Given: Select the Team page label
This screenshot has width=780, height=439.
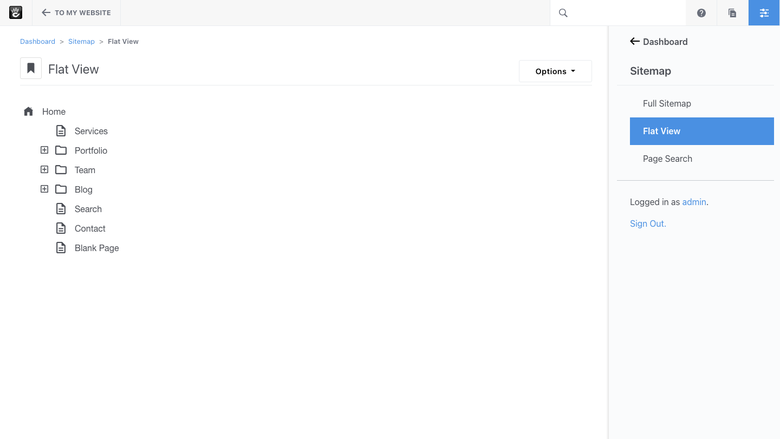Looking at the screenshot, I should (85, 170).
